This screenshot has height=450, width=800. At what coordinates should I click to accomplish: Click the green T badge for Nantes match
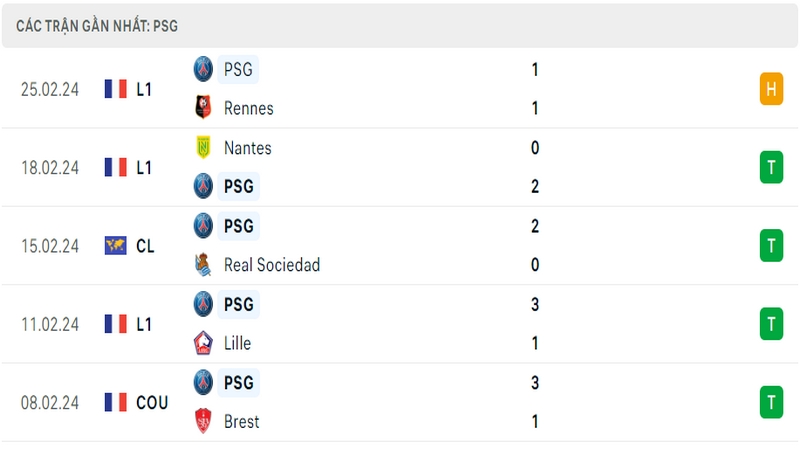771,167
